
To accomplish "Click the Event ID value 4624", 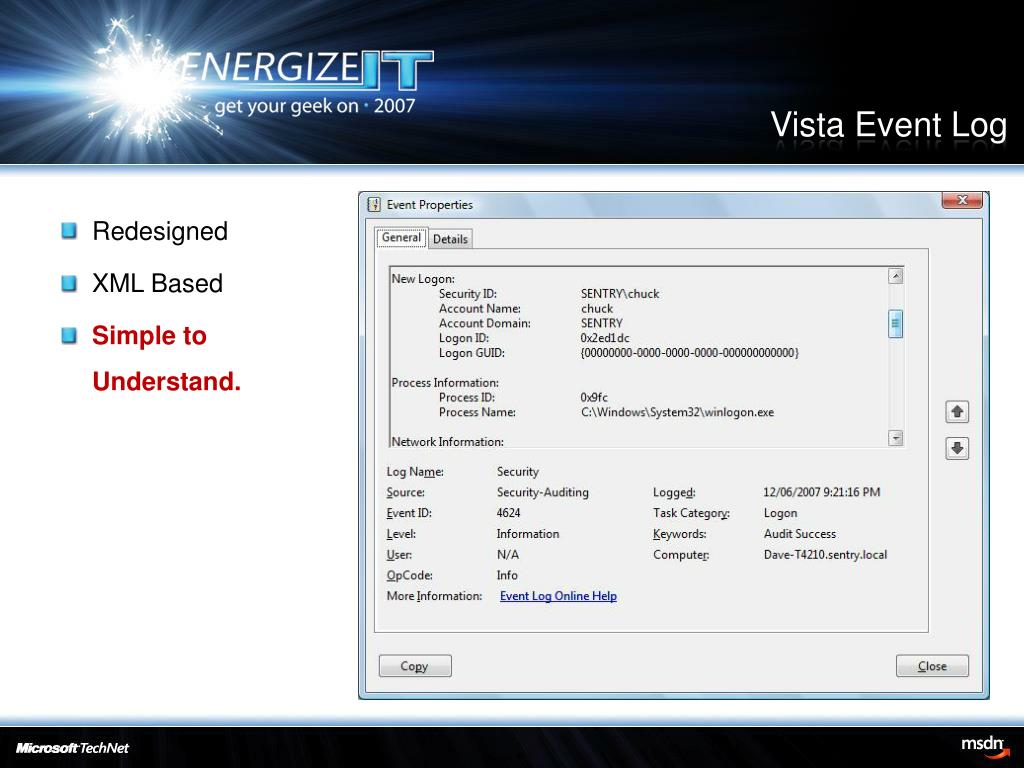I will tap(508, 513).
